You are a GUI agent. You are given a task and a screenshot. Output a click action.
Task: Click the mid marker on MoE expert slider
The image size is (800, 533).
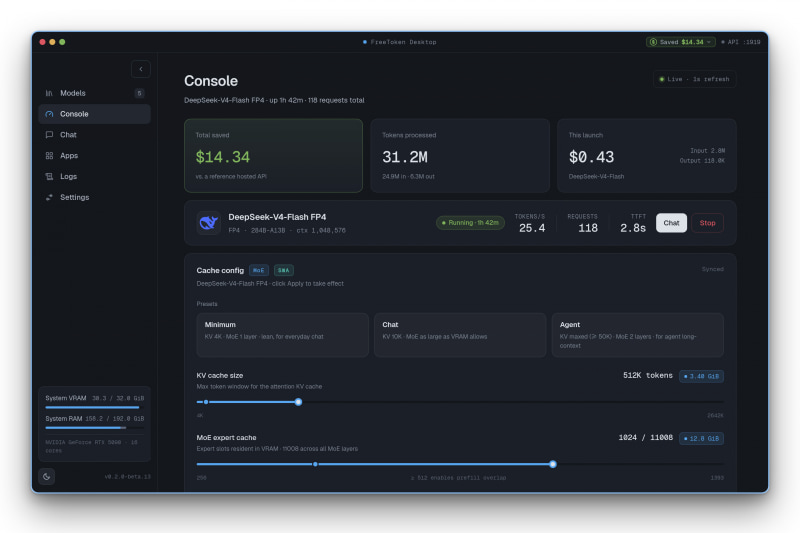click(315, 464)
